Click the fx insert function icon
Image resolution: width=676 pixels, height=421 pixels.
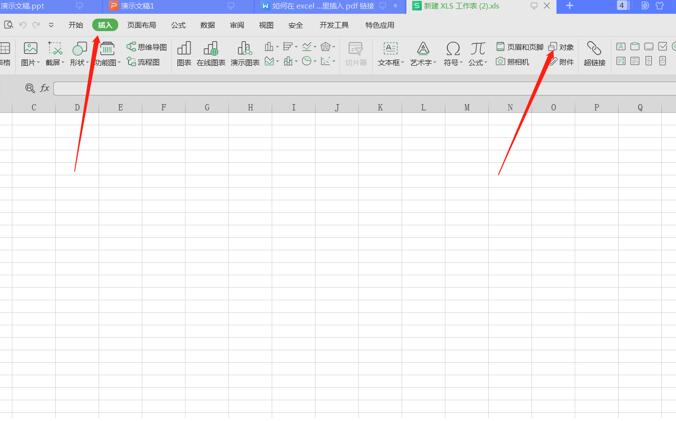(x=44, y=88)
